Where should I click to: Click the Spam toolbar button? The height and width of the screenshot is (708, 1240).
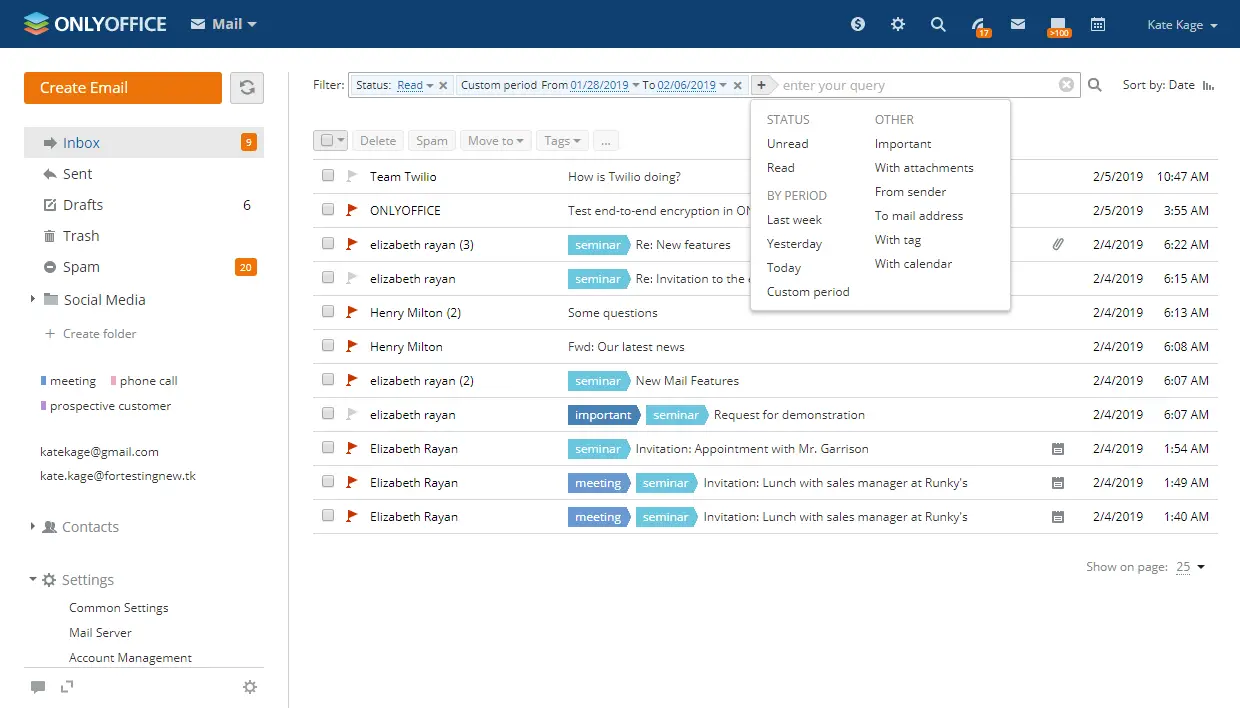click(432, 141)
